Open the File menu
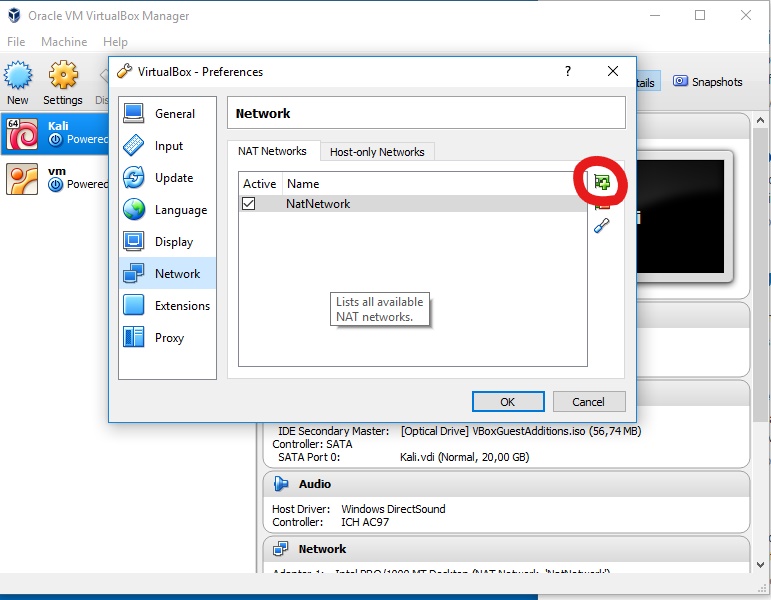 [x=16, y=42]
